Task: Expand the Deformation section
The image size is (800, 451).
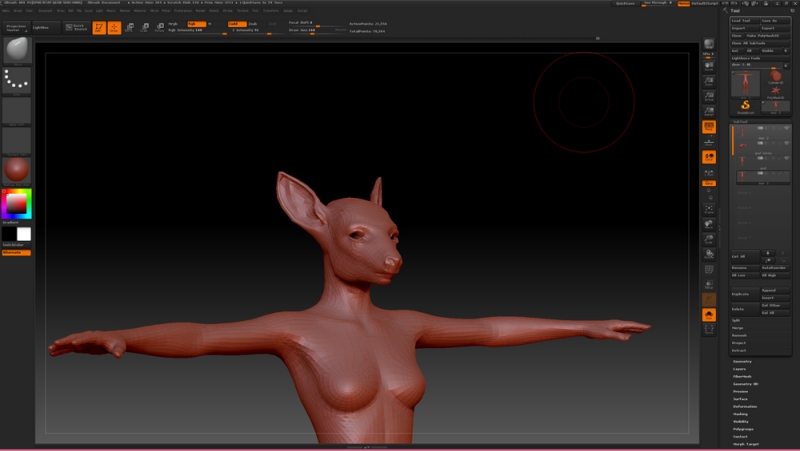Action: [746, 407]
